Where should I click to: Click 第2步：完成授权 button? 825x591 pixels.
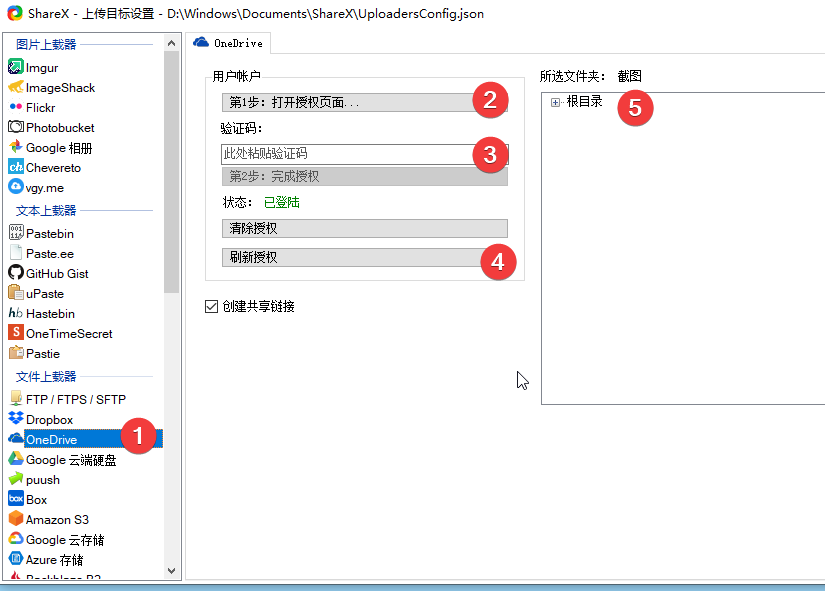[365, 176]
